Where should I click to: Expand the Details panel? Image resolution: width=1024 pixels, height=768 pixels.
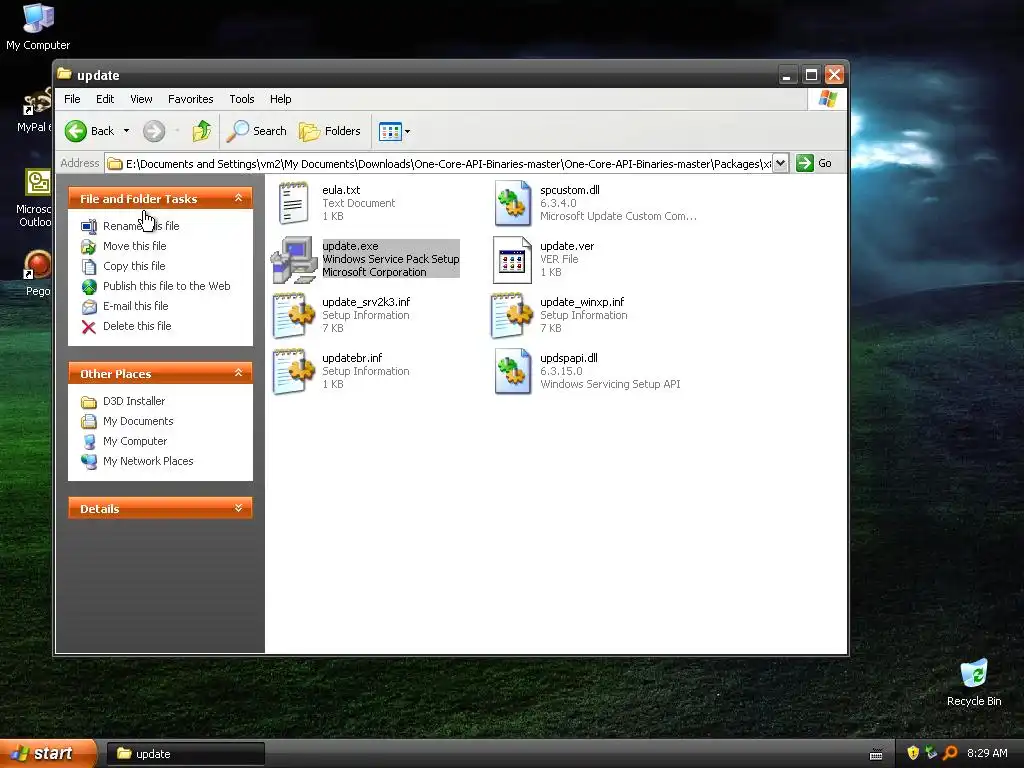pos(238,508)
